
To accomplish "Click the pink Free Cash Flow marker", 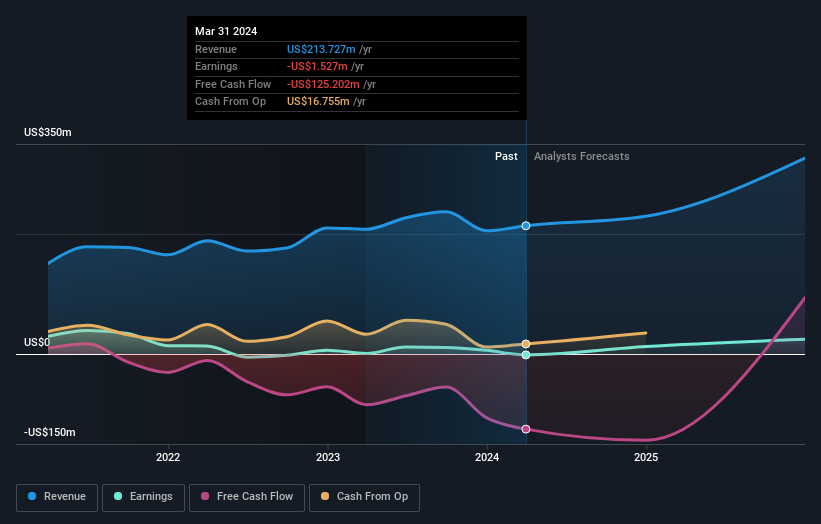I will point(526,429).
